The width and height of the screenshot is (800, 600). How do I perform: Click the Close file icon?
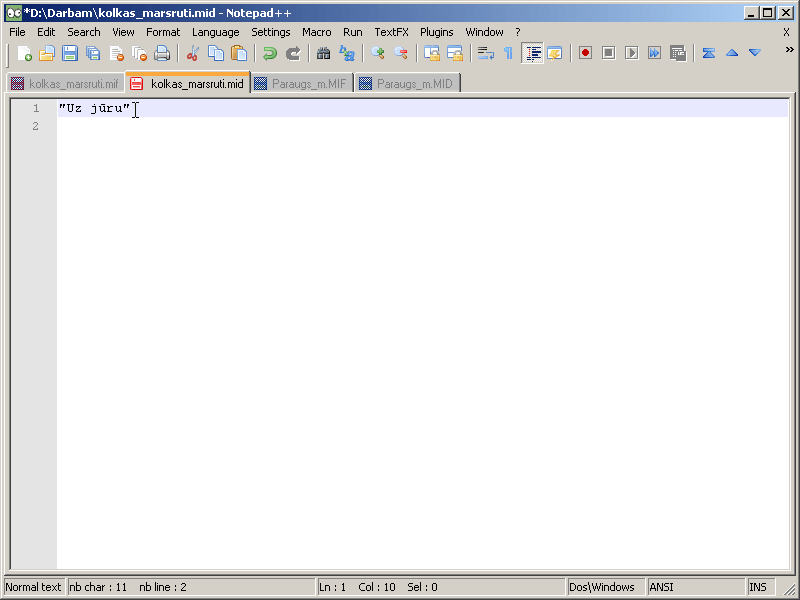click(116, 53)
